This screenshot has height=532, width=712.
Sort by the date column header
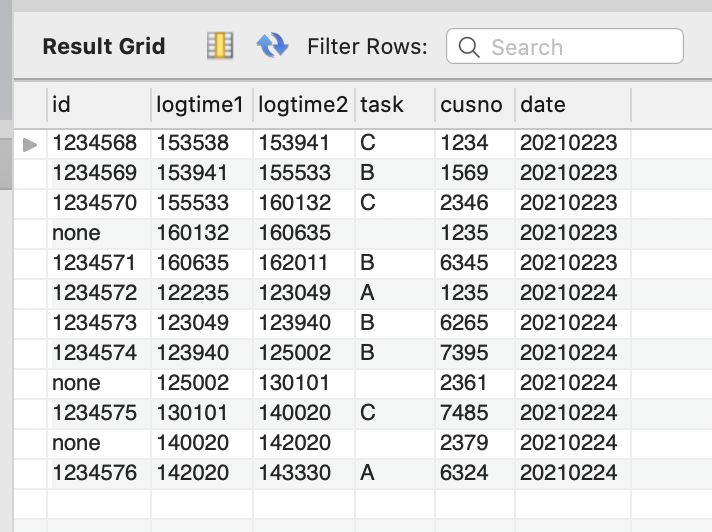coord(573,105)
